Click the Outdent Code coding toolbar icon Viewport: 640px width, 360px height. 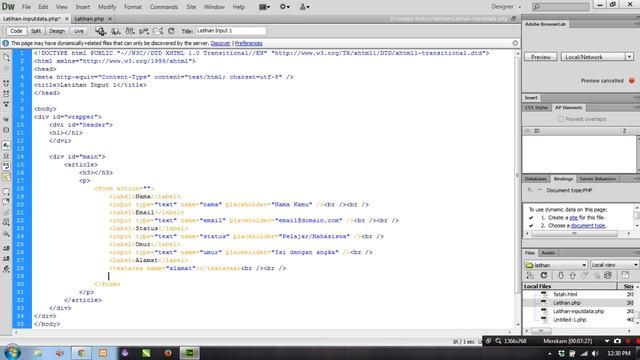6,258
